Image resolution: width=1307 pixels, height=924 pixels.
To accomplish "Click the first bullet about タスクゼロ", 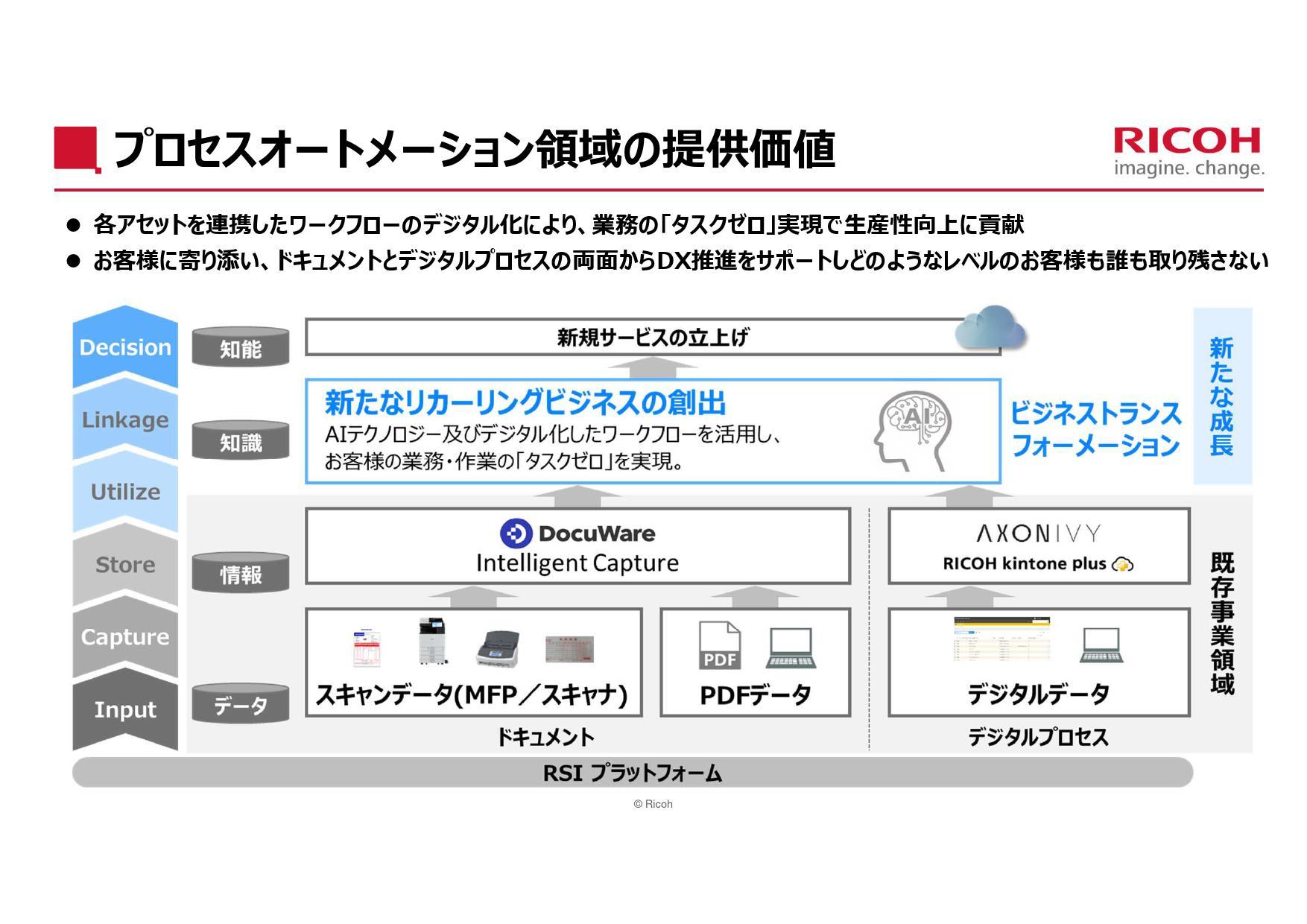I will tap(559, 224).
